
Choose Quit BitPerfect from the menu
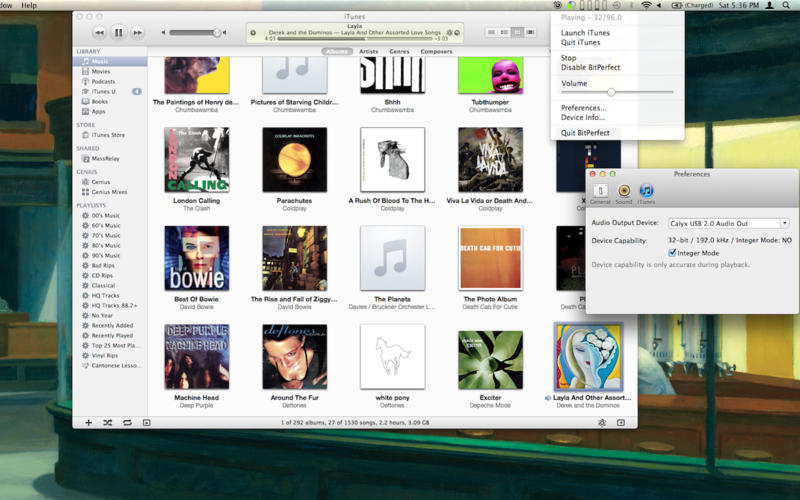pyautogui.click(x=584, y=133)
